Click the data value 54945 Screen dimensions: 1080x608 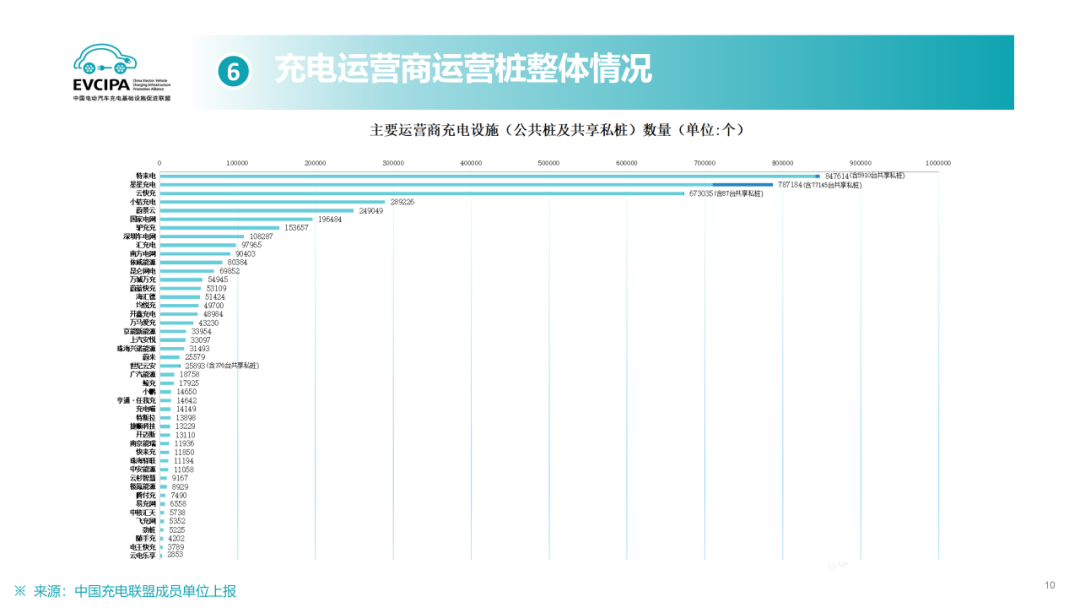pos(218,280)
